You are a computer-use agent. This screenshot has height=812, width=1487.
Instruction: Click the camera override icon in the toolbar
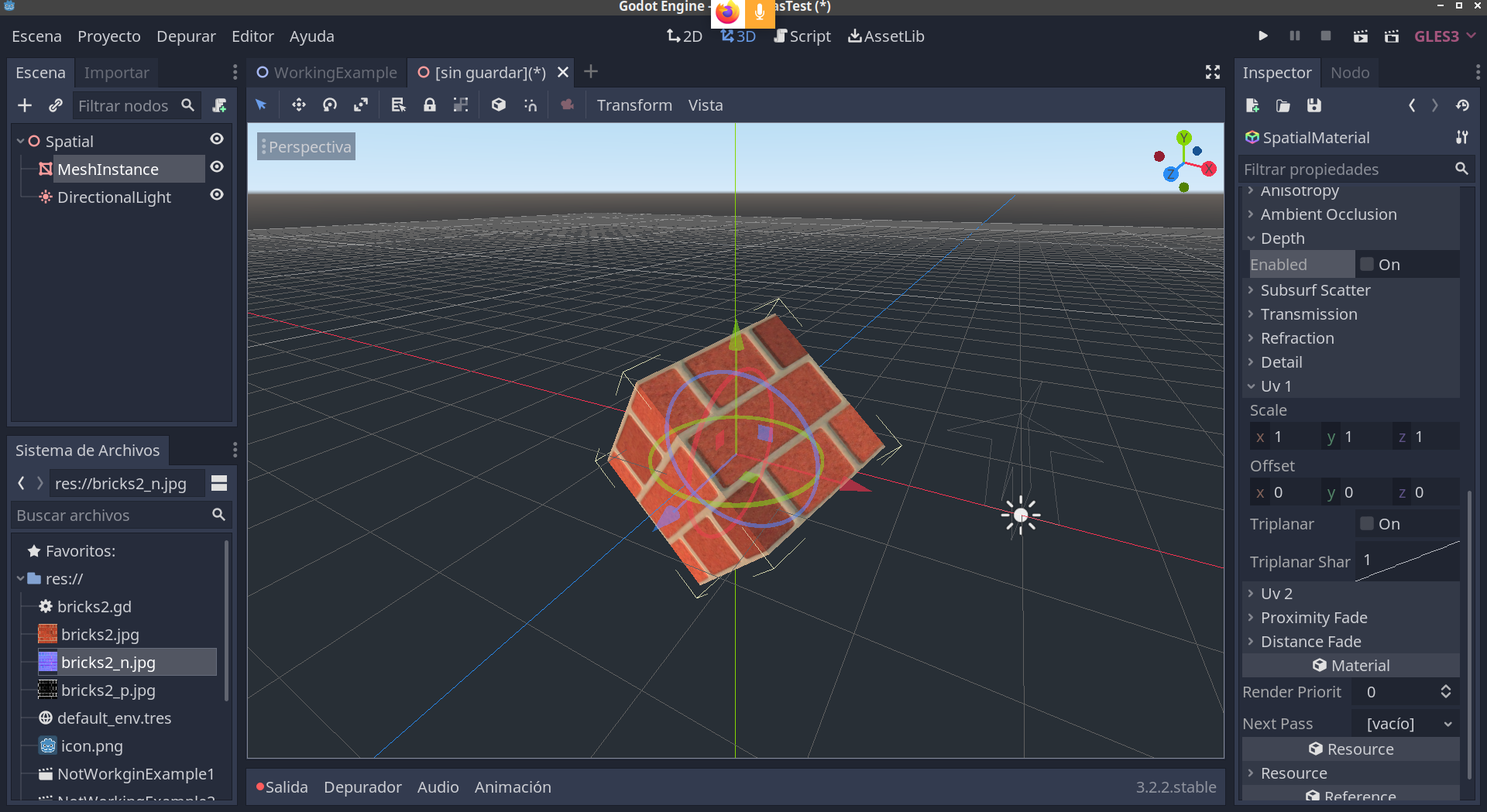pyautogui.click(x=568, y=105)
